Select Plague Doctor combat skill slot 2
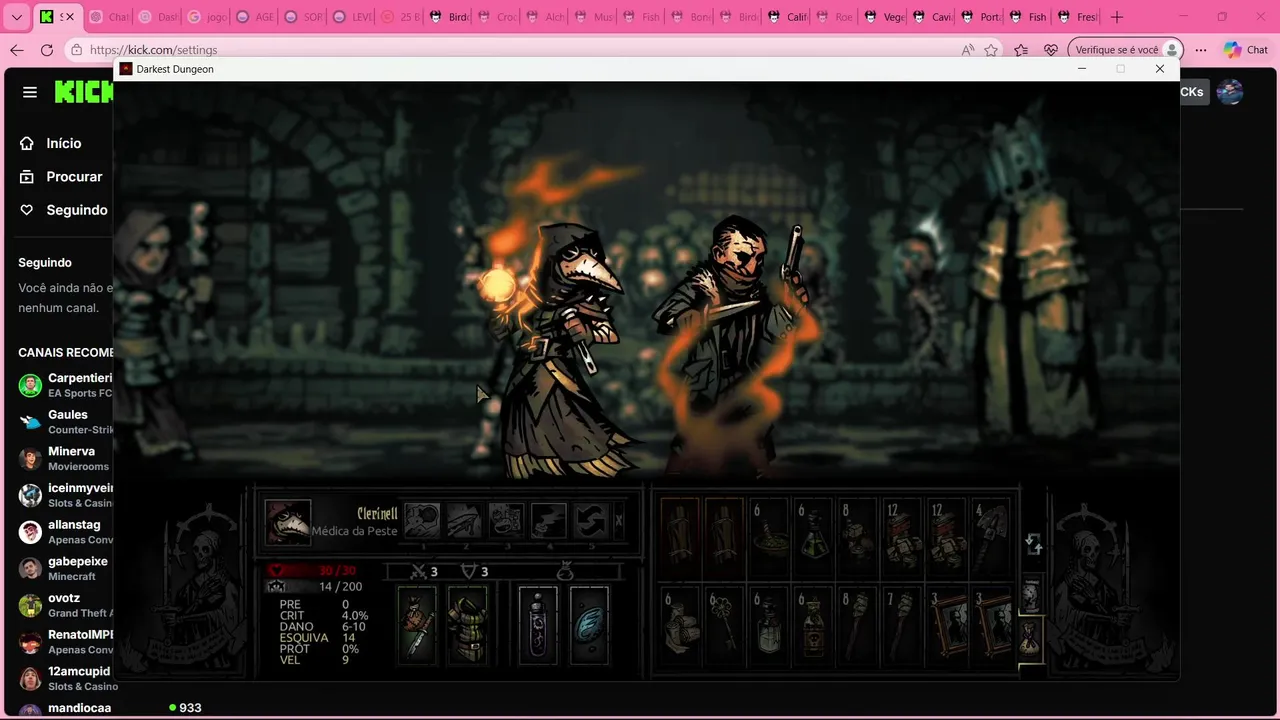This screenshot has height=720, width=1280. coord(464,521)
